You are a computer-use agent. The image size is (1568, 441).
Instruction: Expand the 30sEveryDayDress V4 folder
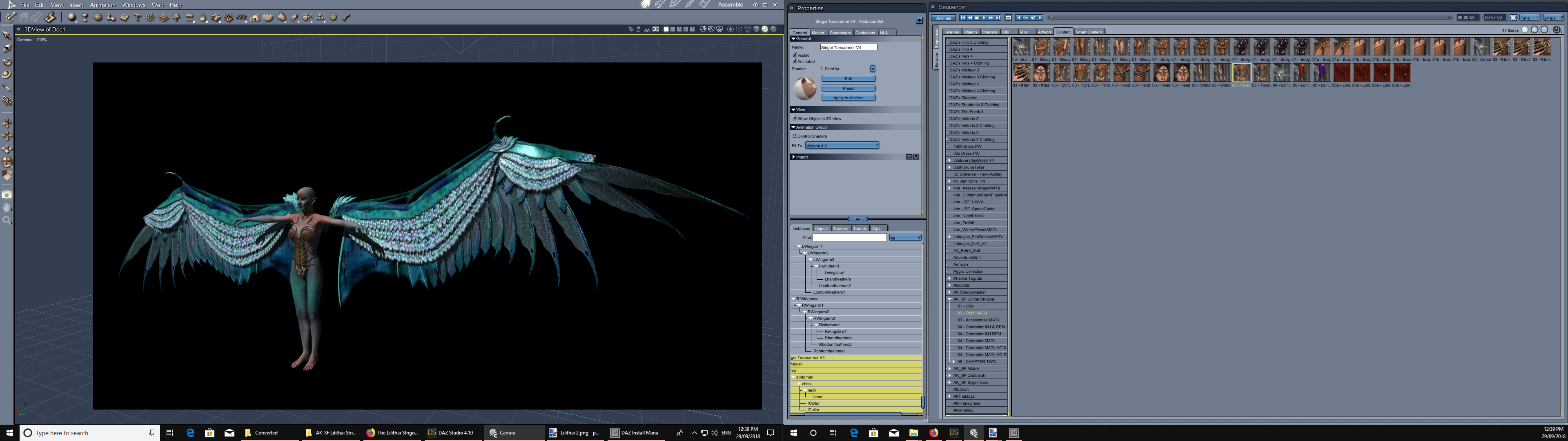pyautogui.click(x=949, y=160)
